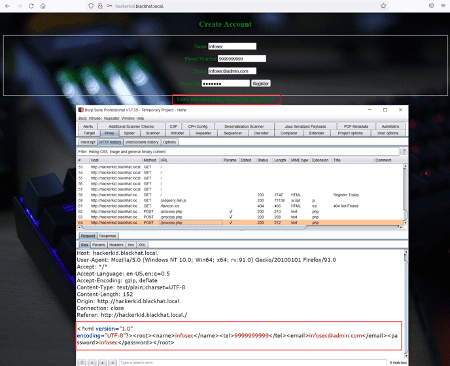The width and height of the screenshot is (450, 366).
Task: Open the Extender tab
Action: (317, 133)
